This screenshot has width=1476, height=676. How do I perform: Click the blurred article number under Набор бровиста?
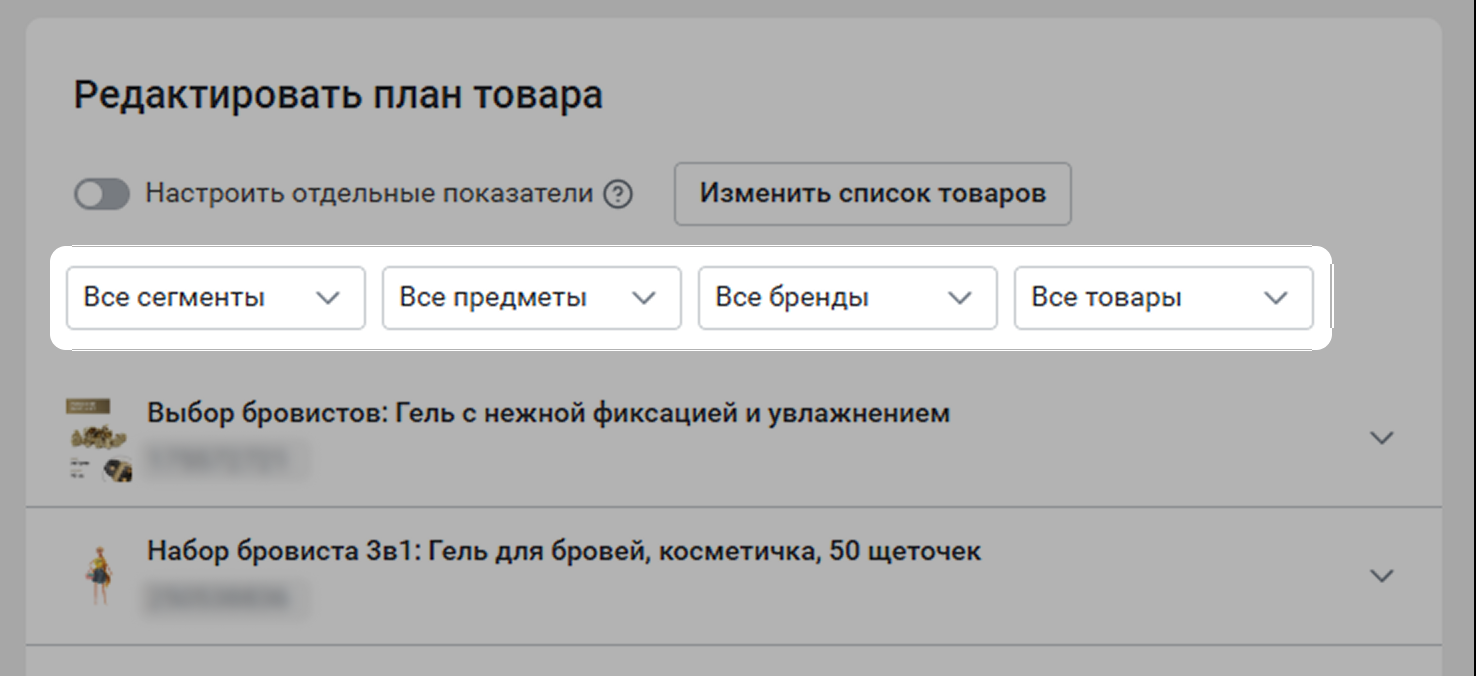(x=226, y=598)
